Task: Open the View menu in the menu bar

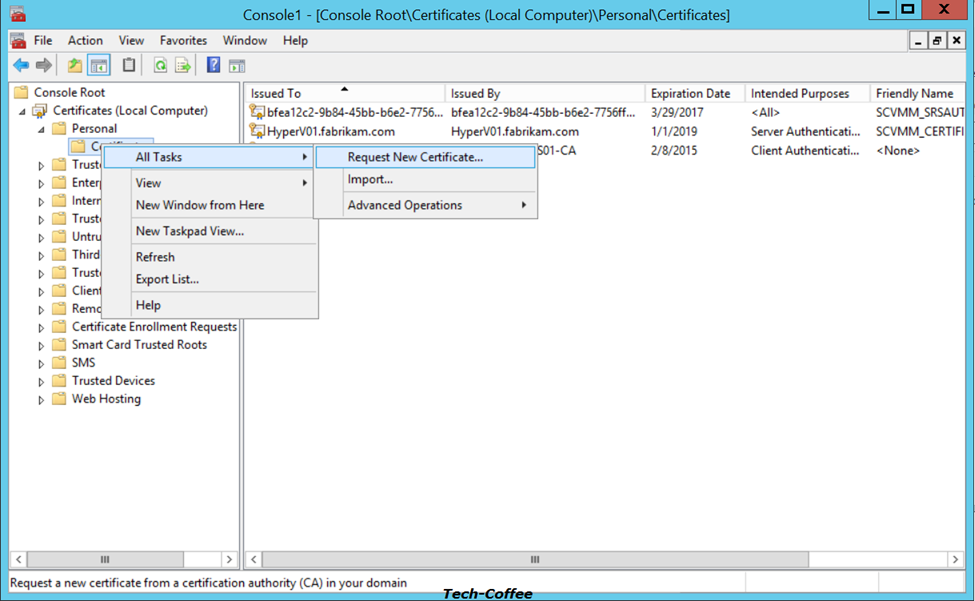Action: pos(131,40)
